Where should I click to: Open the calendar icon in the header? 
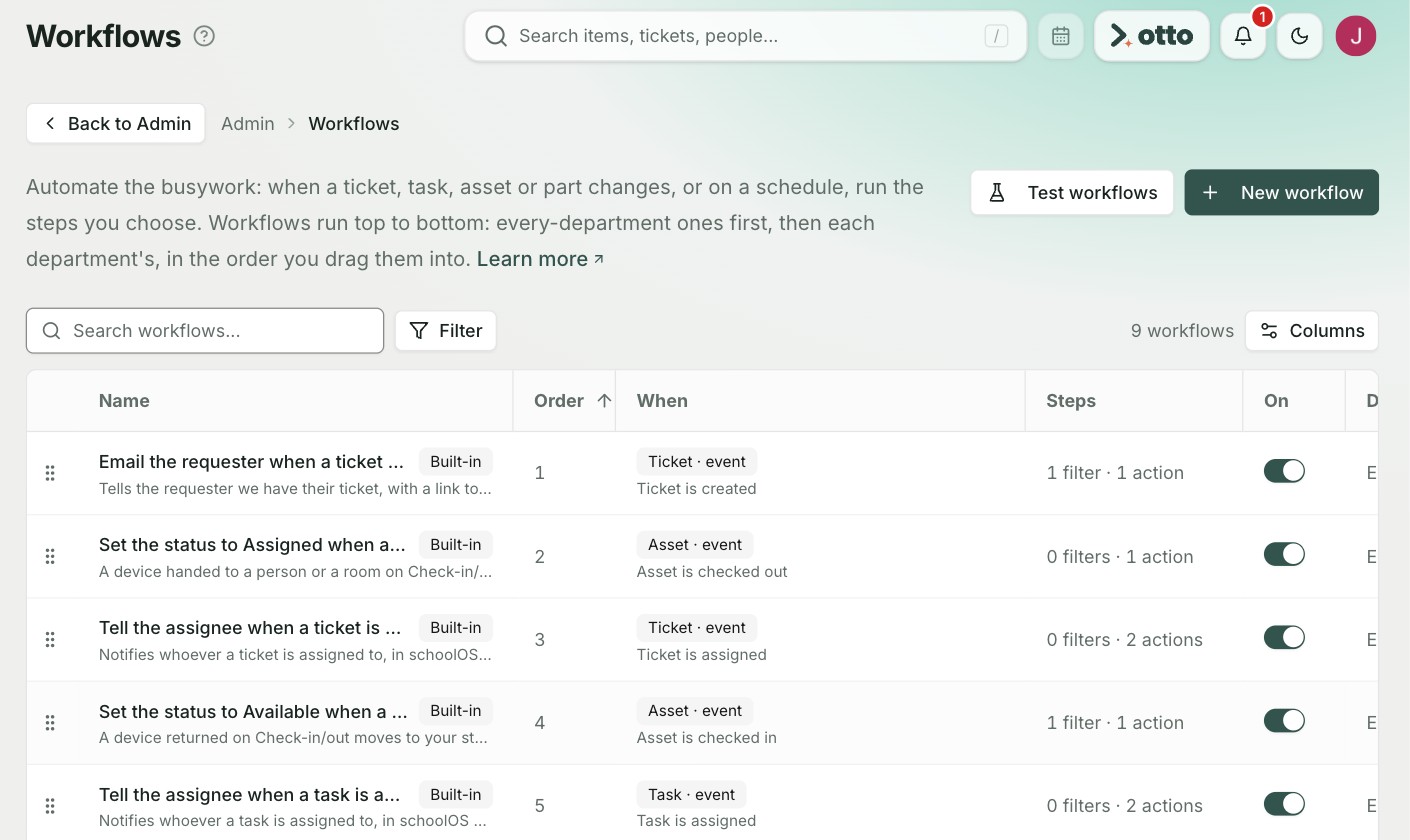pyautogui.click(x=1061, y=36)
